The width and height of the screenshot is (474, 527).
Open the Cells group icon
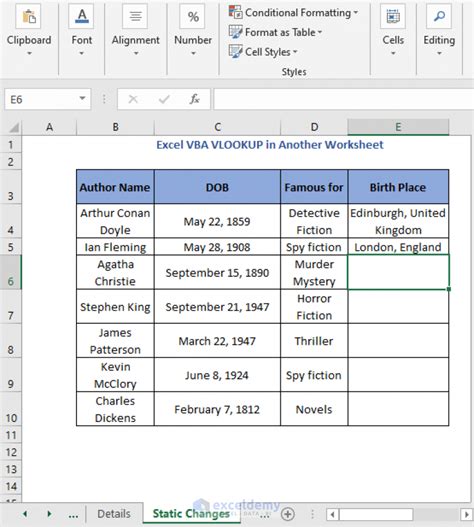point(393,16)
